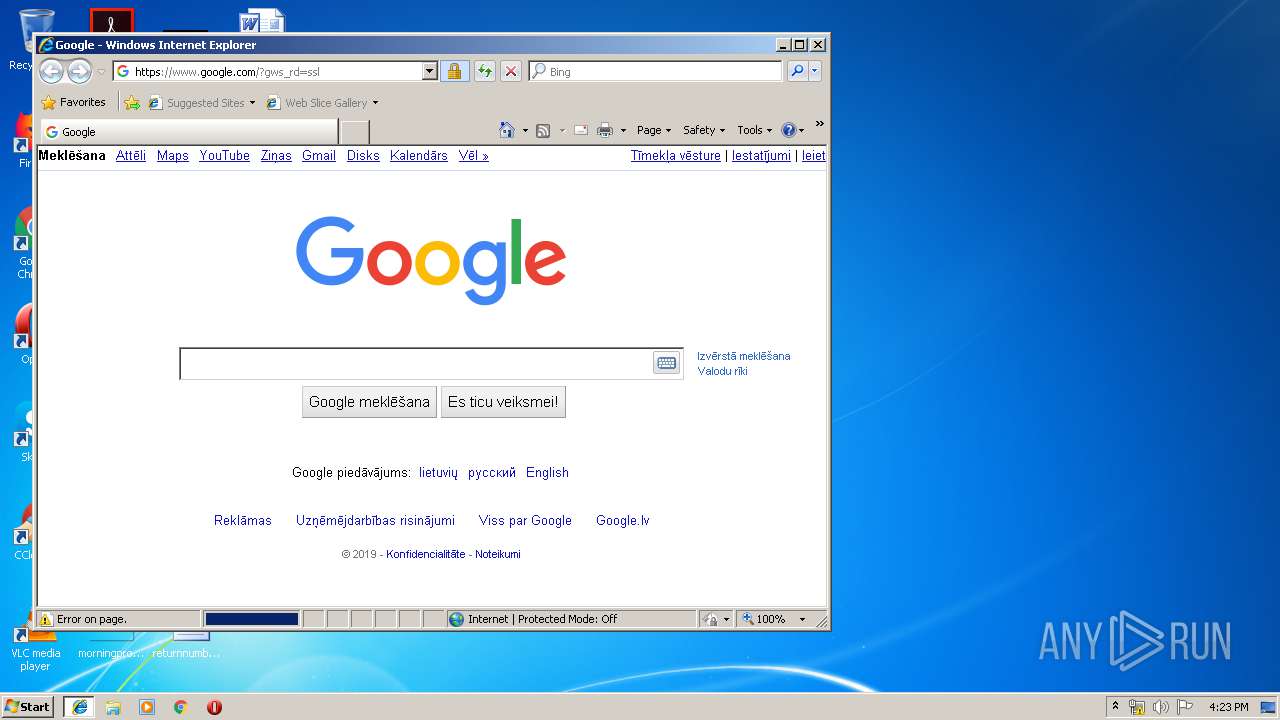Add page to Favorites bar icon
Image resolution: width=1280 pixels, height=720 pixels.
pos(132,102)
